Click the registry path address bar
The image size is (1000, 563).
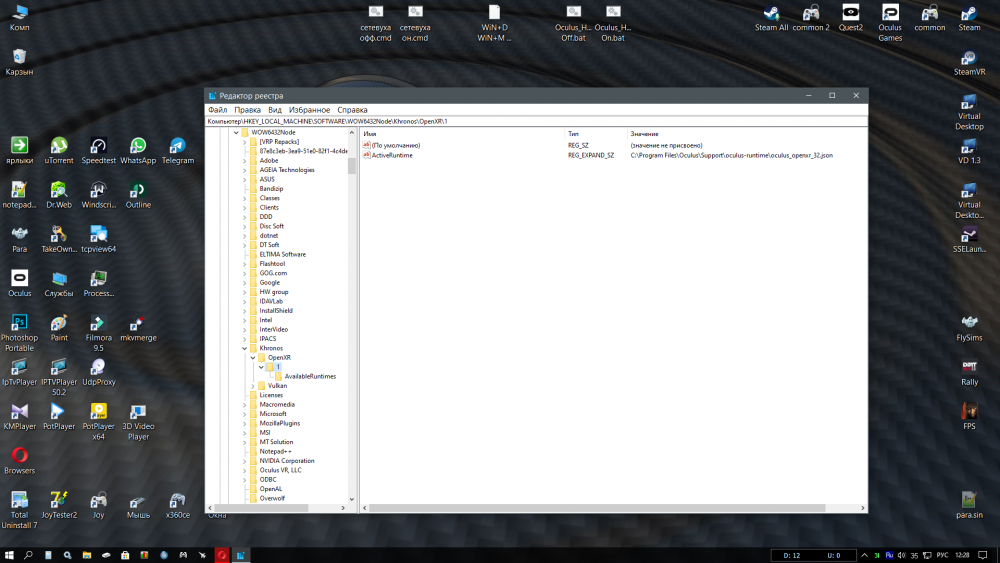535,121
